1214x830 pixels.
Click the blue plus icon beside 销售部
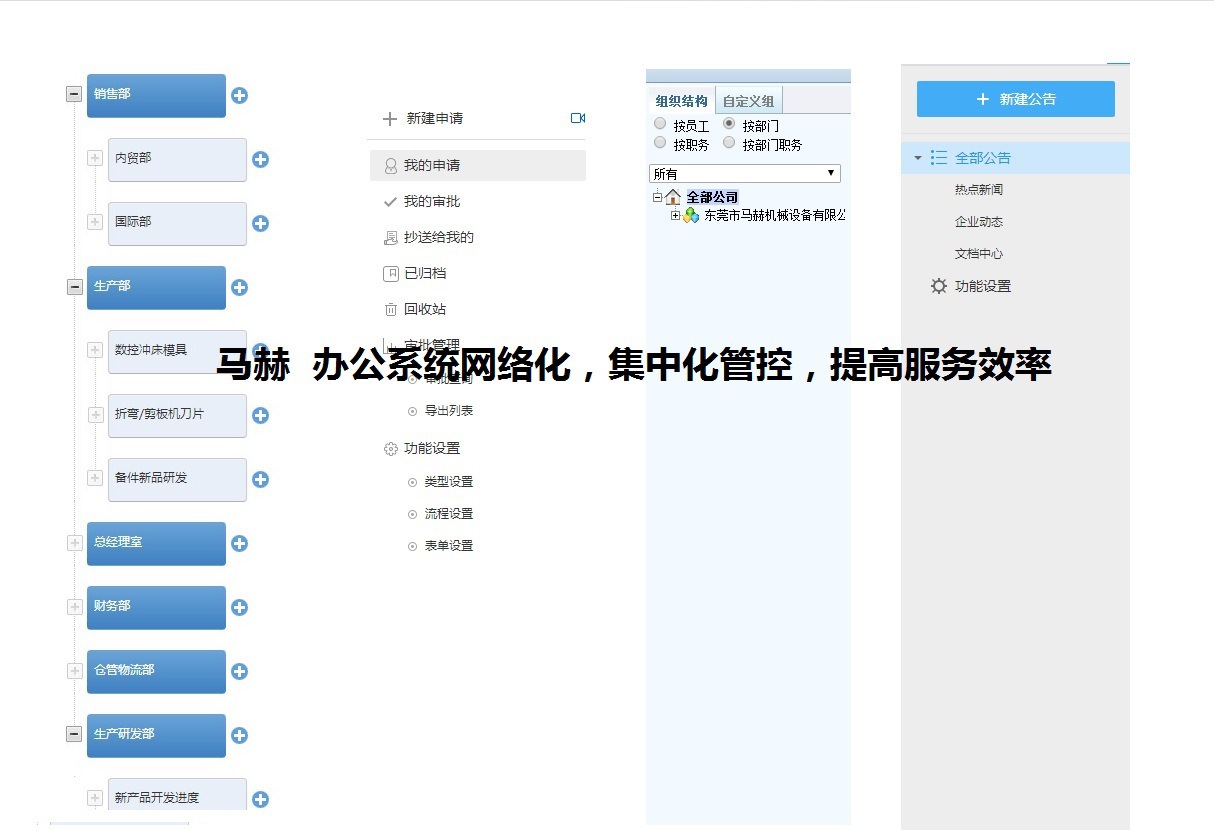[x=239, y=95]
